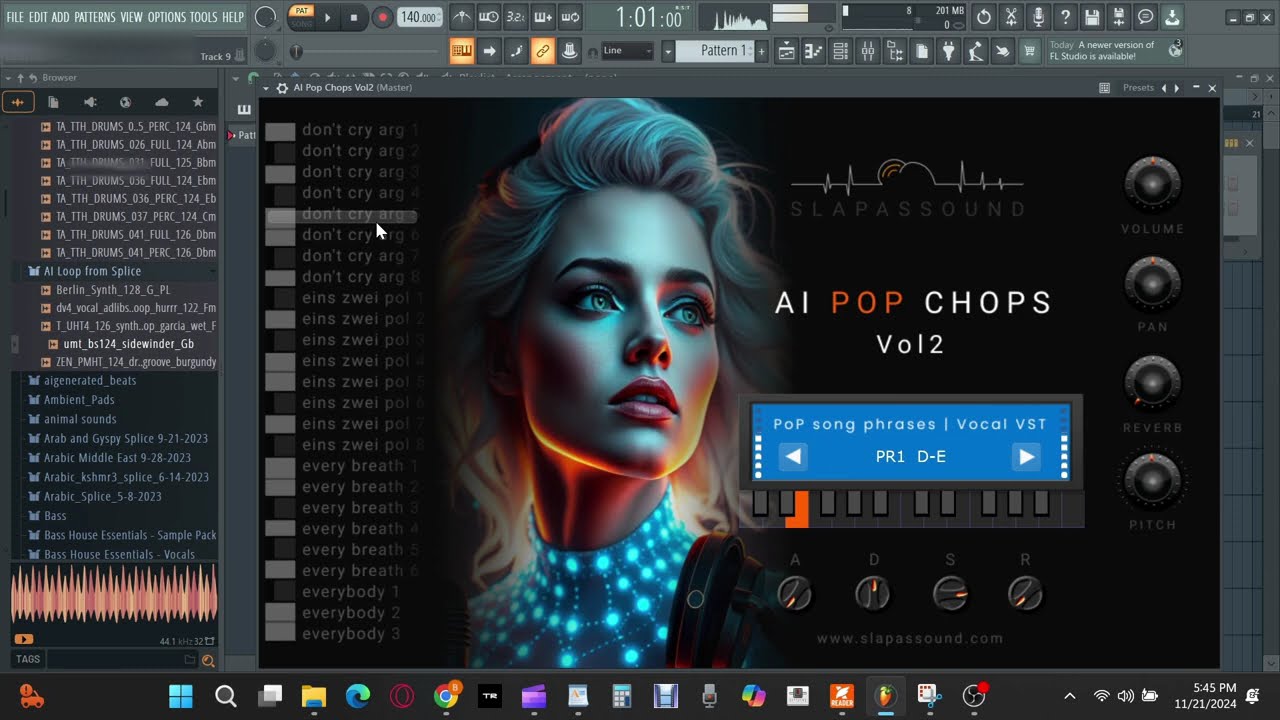This screenshot has width=1280, height=720.
Task: Open the shopping cart content library icon
Action: [x=1029, y=51]
